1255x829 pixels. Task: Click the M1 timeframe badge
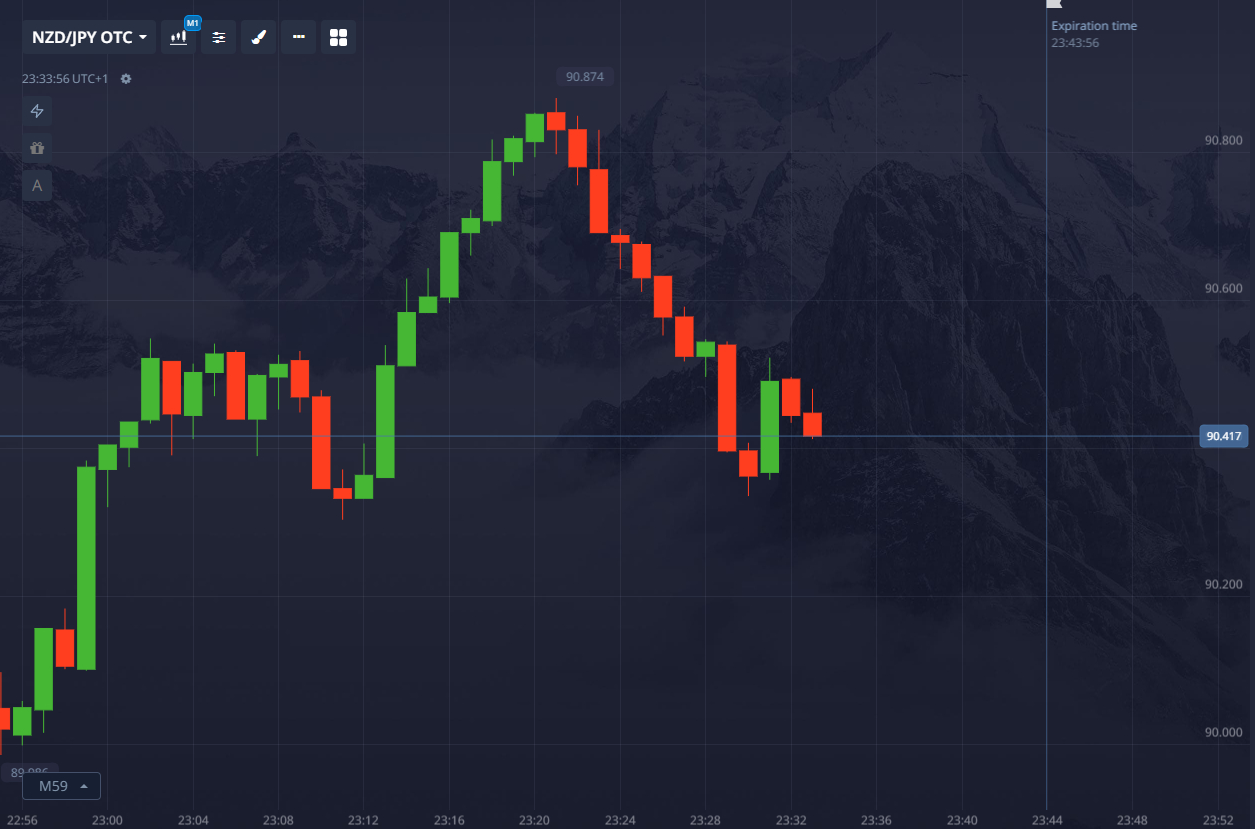[x=193, y=23]
